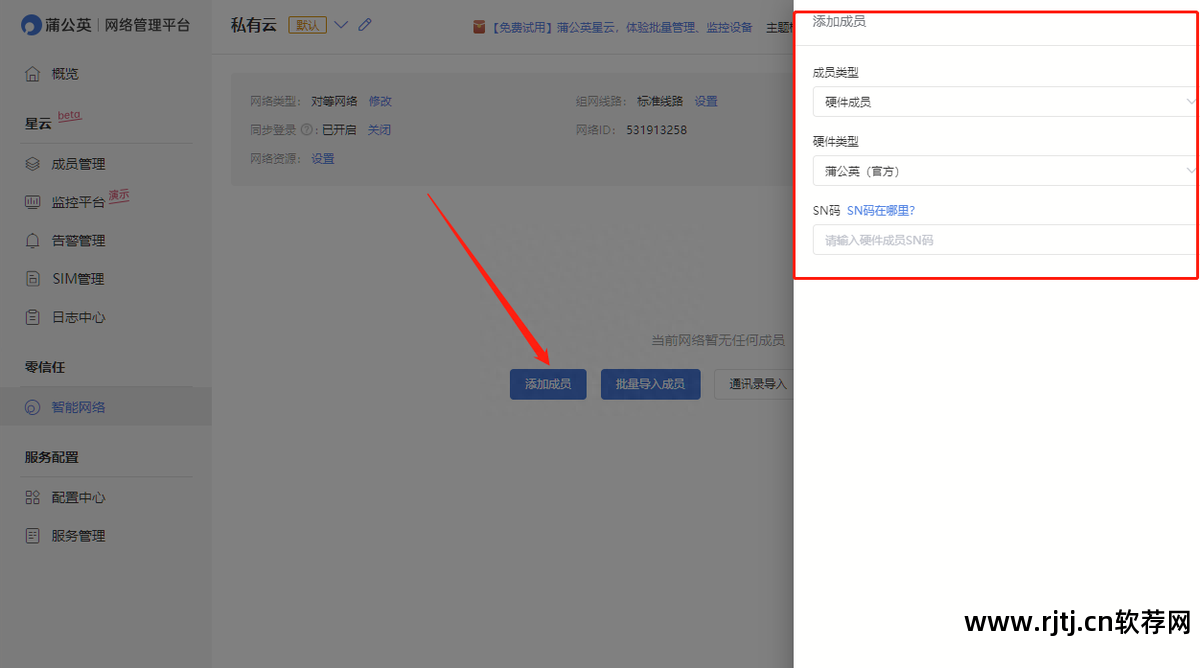Click the 告警管理 bell icon

click(33, 241)
